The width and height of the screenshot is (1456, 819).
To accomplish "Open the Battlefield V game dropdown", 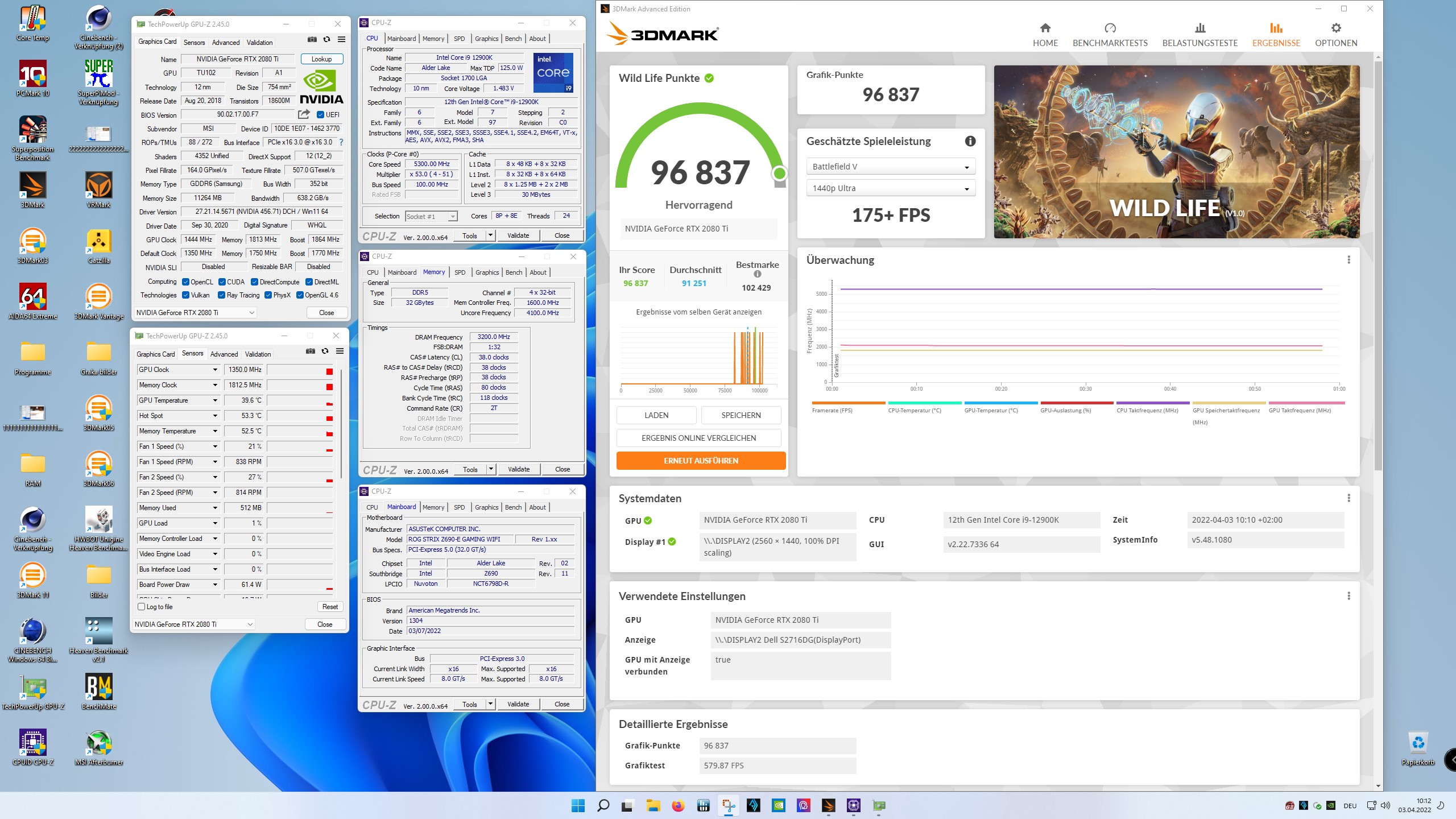I will tap(891, 167).
